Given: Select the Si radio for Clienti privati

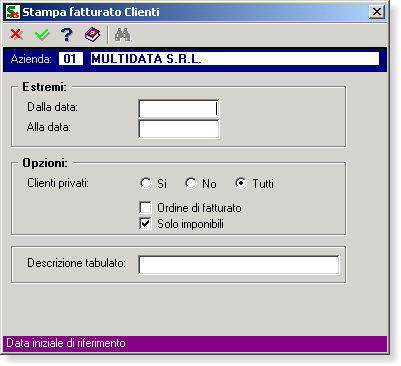Looking at the screenshot, I should 146,183.
